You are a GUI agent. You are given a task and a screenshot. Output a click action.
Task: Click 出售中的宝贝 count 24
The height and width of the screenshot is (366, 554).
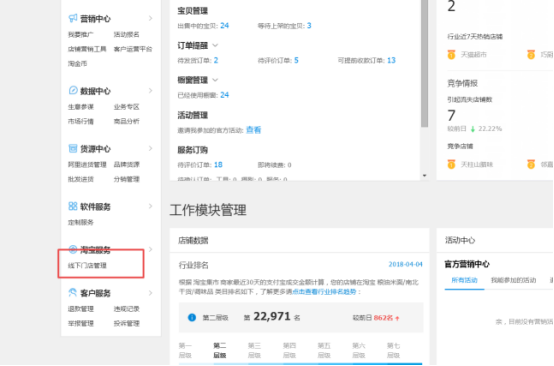(x=224, y=25)
